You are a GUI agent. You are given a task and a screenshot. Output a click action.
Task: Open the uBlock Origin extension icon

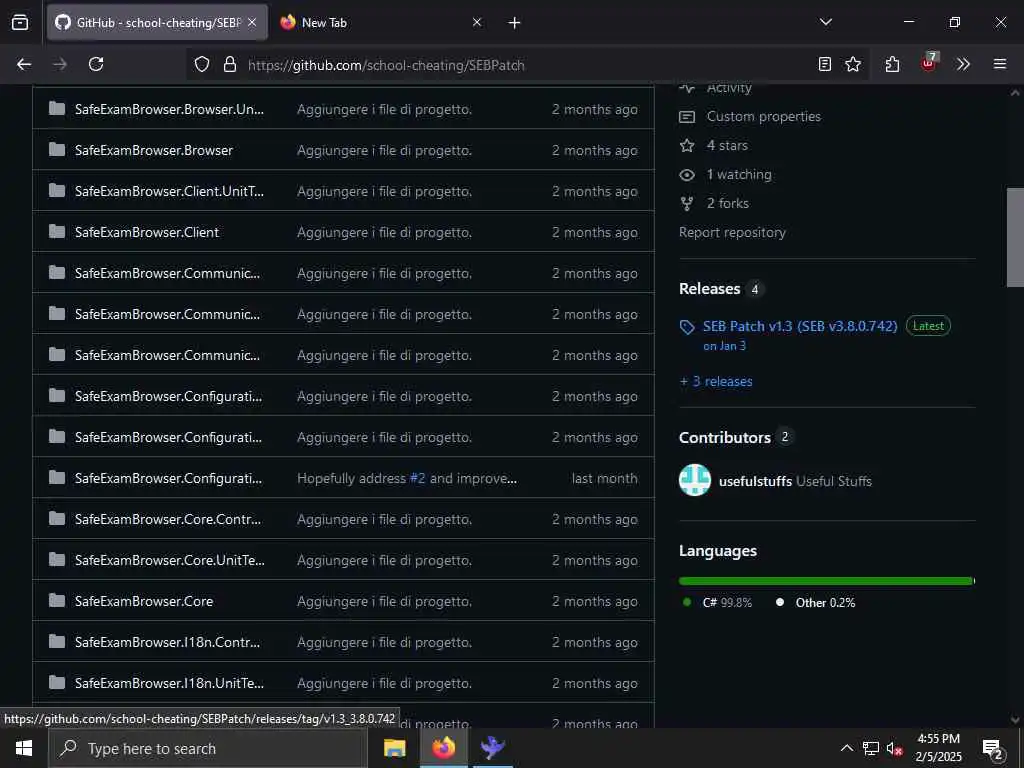pyautogui.click(x=929, y=63)
